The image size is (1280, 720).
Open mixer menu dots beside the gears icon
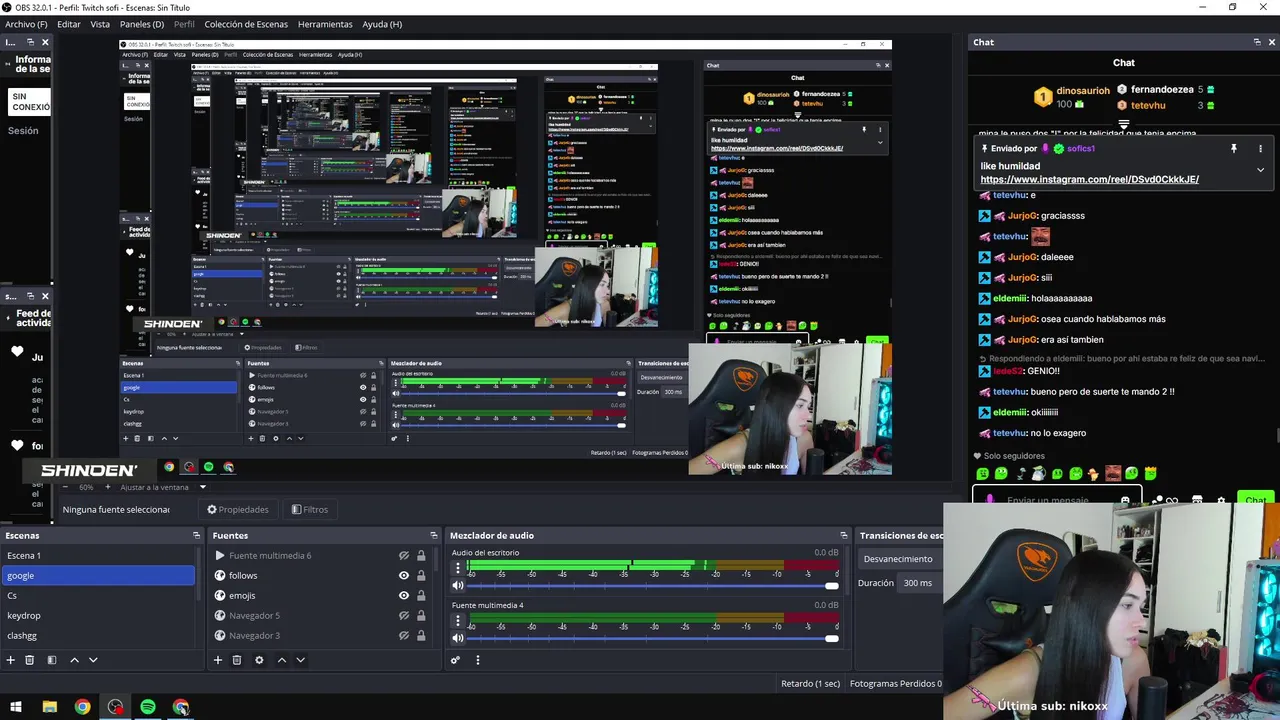pos(478,660)
